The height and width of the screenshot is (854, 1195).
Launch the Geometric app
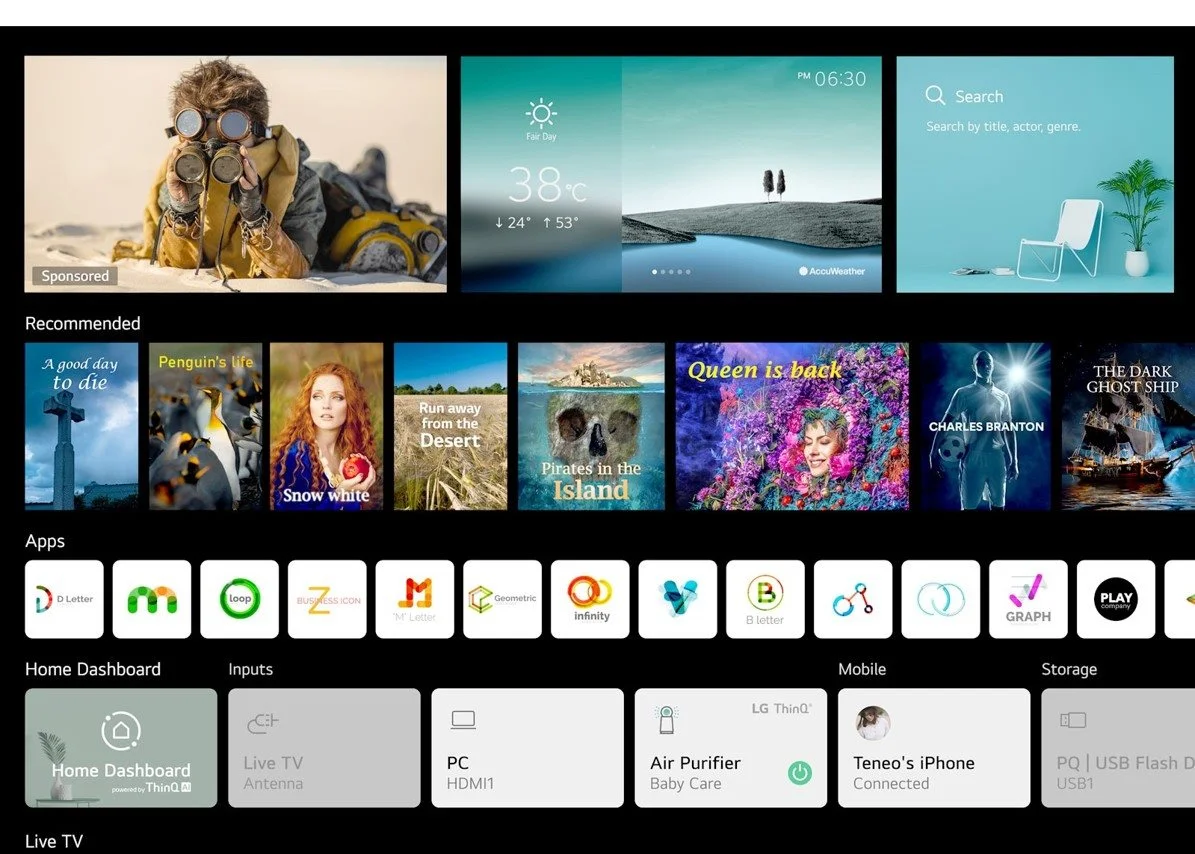502,599
